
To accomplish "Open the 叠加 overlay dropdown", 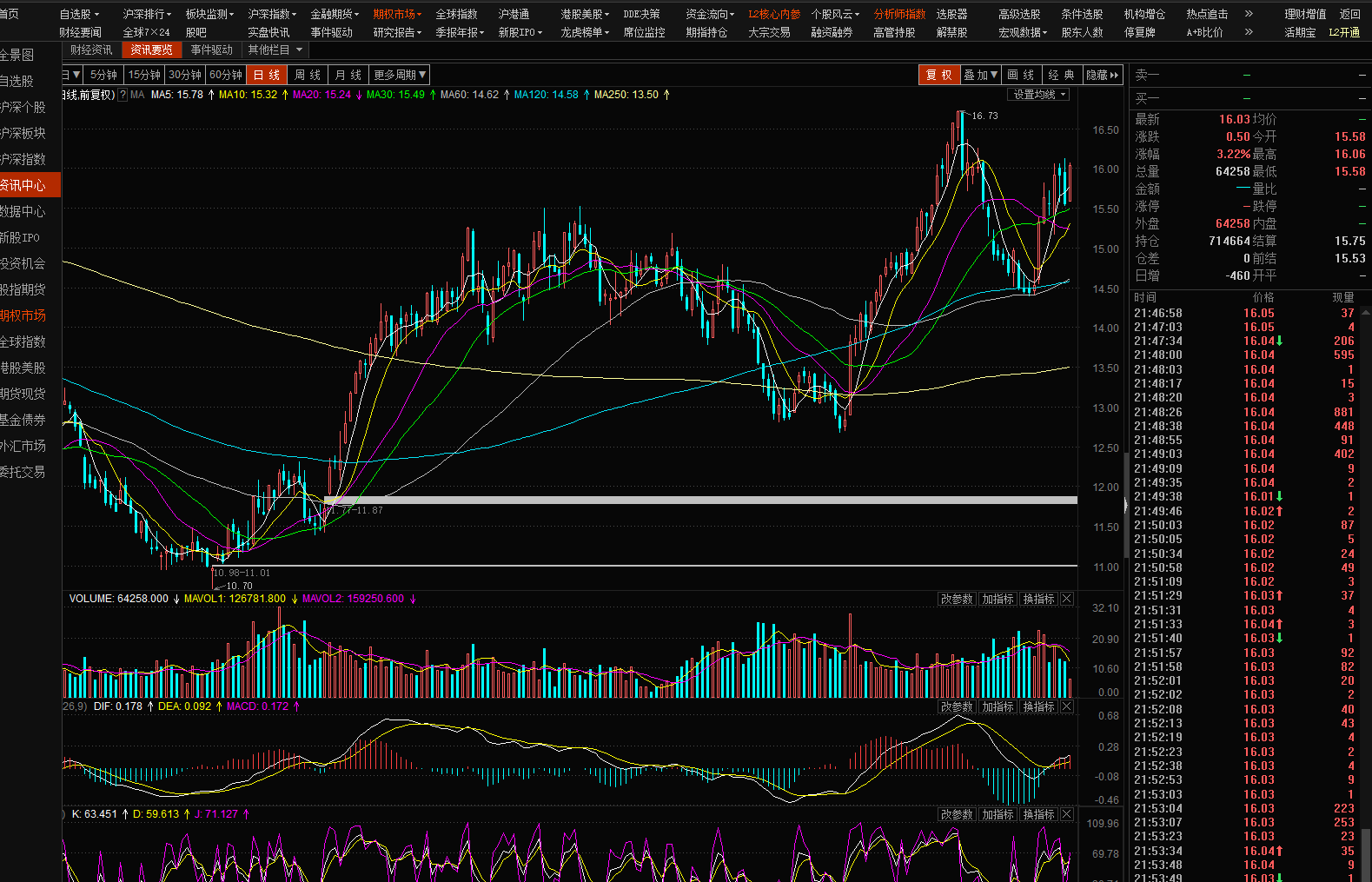I will pyautogui.click(x=980, y=75).
